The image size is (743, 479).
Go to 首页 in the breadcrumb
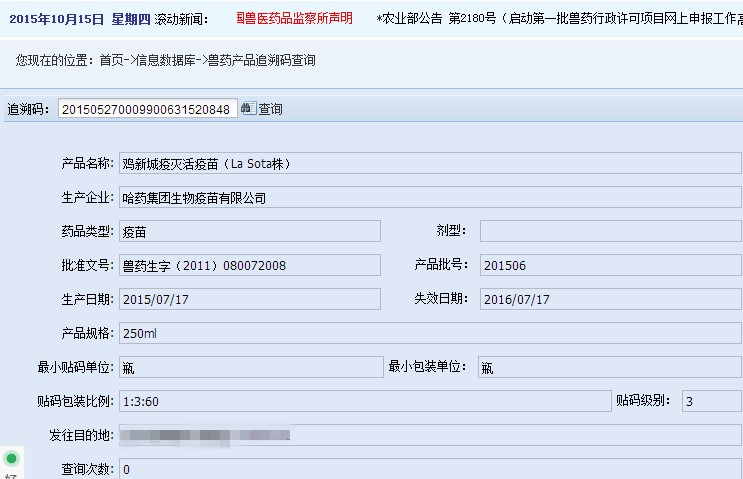click(111, 61)
